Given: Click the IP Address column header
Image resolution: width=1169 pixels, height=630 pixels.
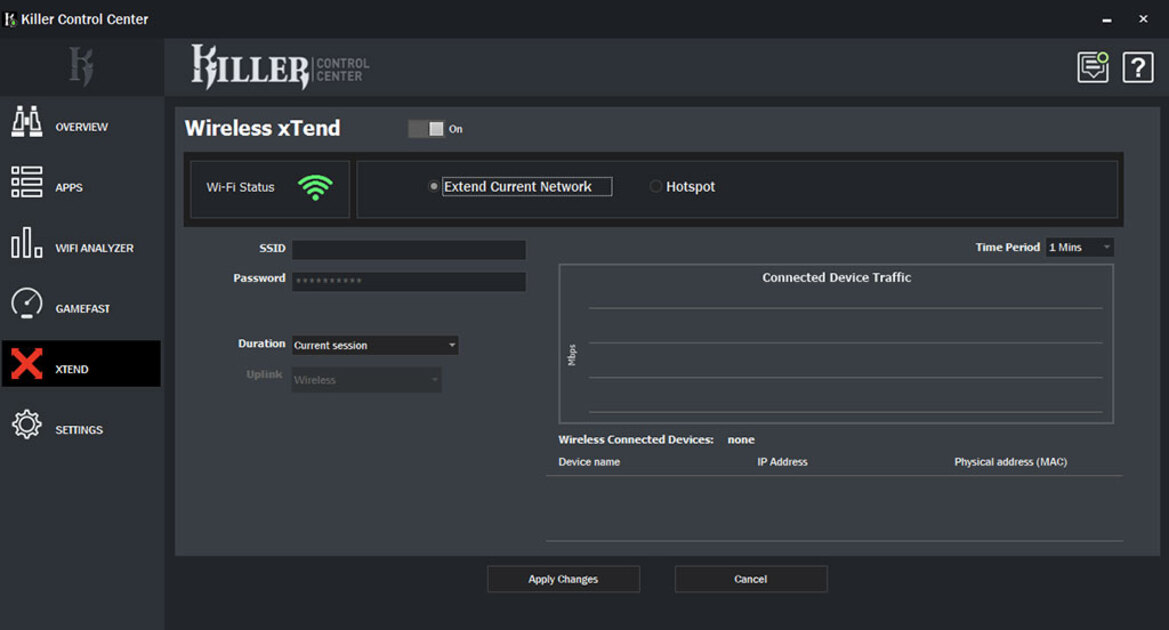Looking at the screenshot, I should tap(782, 462).
